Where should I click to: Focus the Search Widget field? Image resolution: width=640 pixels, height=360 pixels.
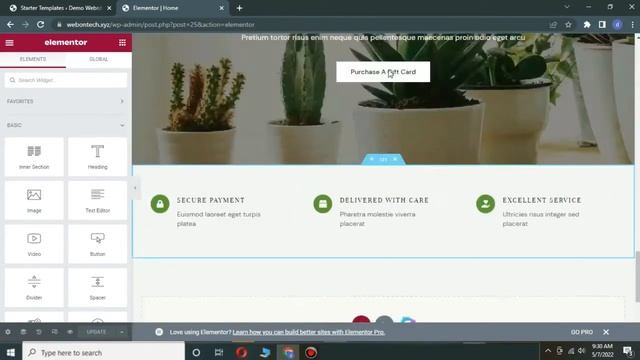click(x=66, y=80)
